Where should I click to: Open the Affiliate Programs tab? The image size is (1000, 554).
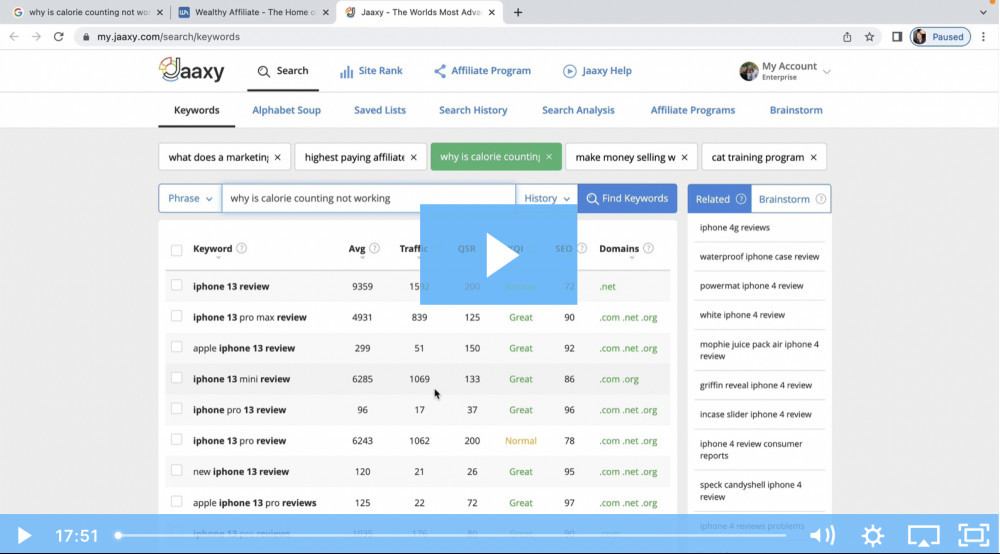point(693,110)
